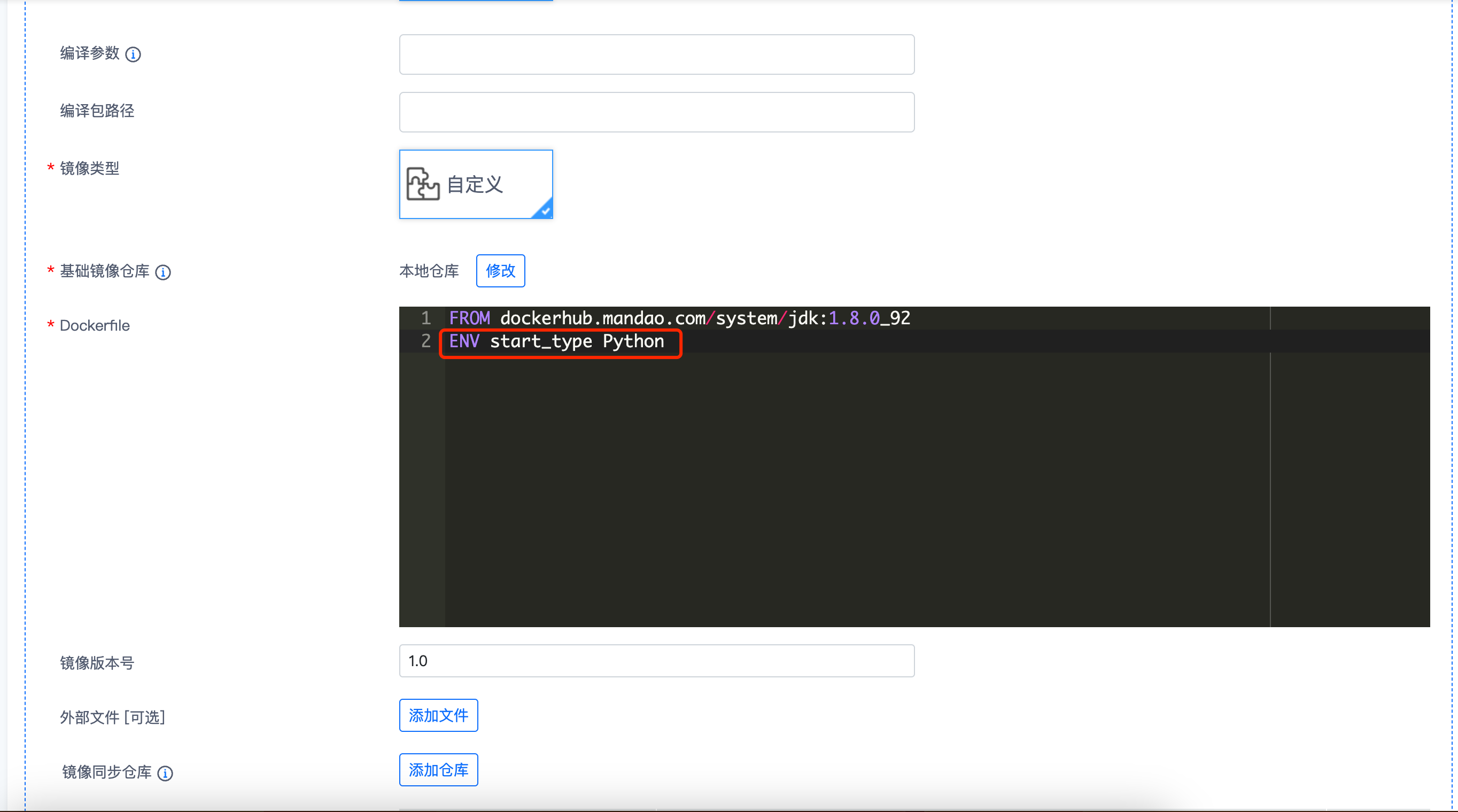Screen dimensions: 1458x812
Task: Focus the 编译参数 input field
Action: [x=656, y=55]
